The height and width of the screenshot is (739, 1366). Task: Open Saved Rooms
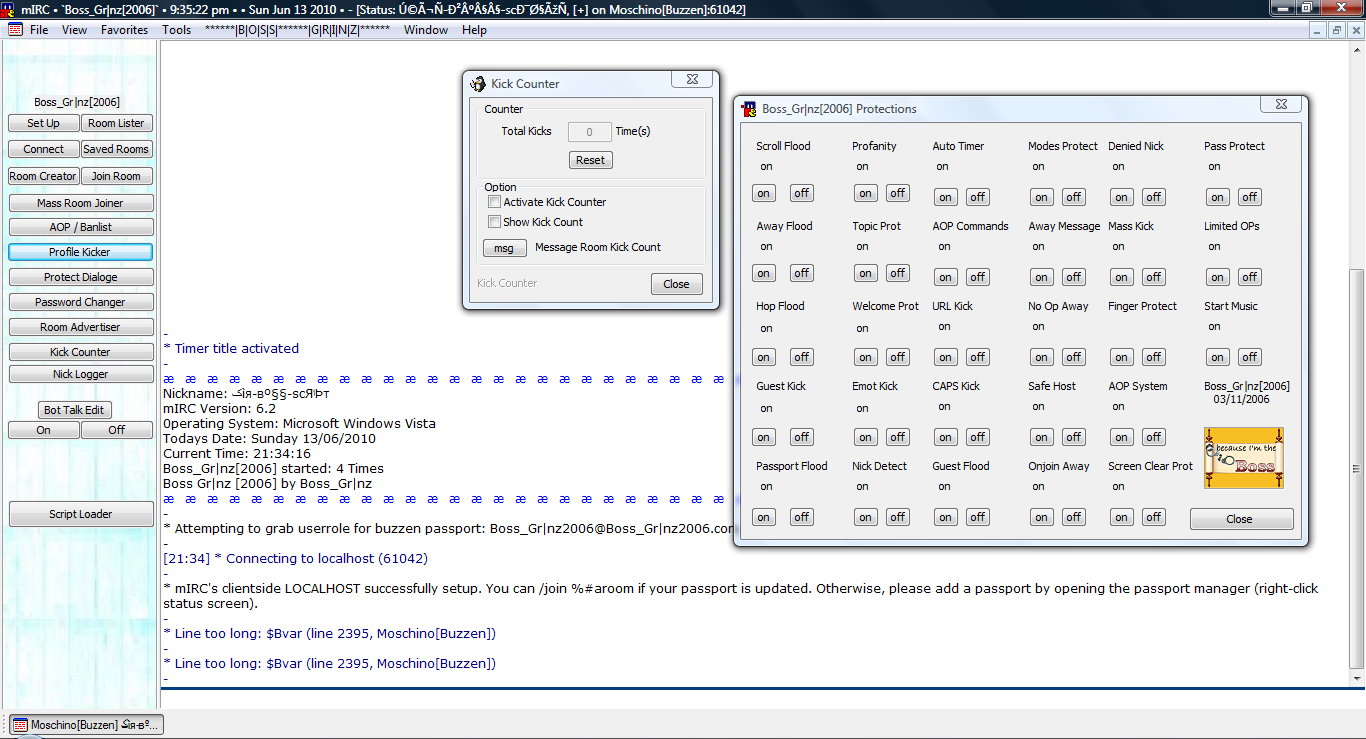click(116, 149)
